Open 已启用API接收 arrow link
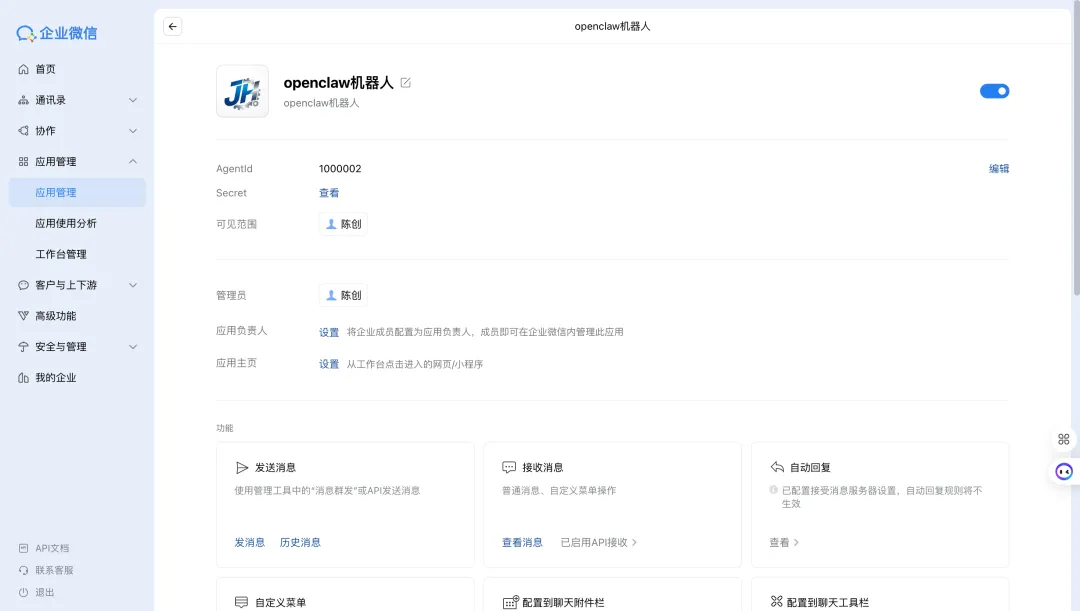1080x611 pixels. coord(599,543)
